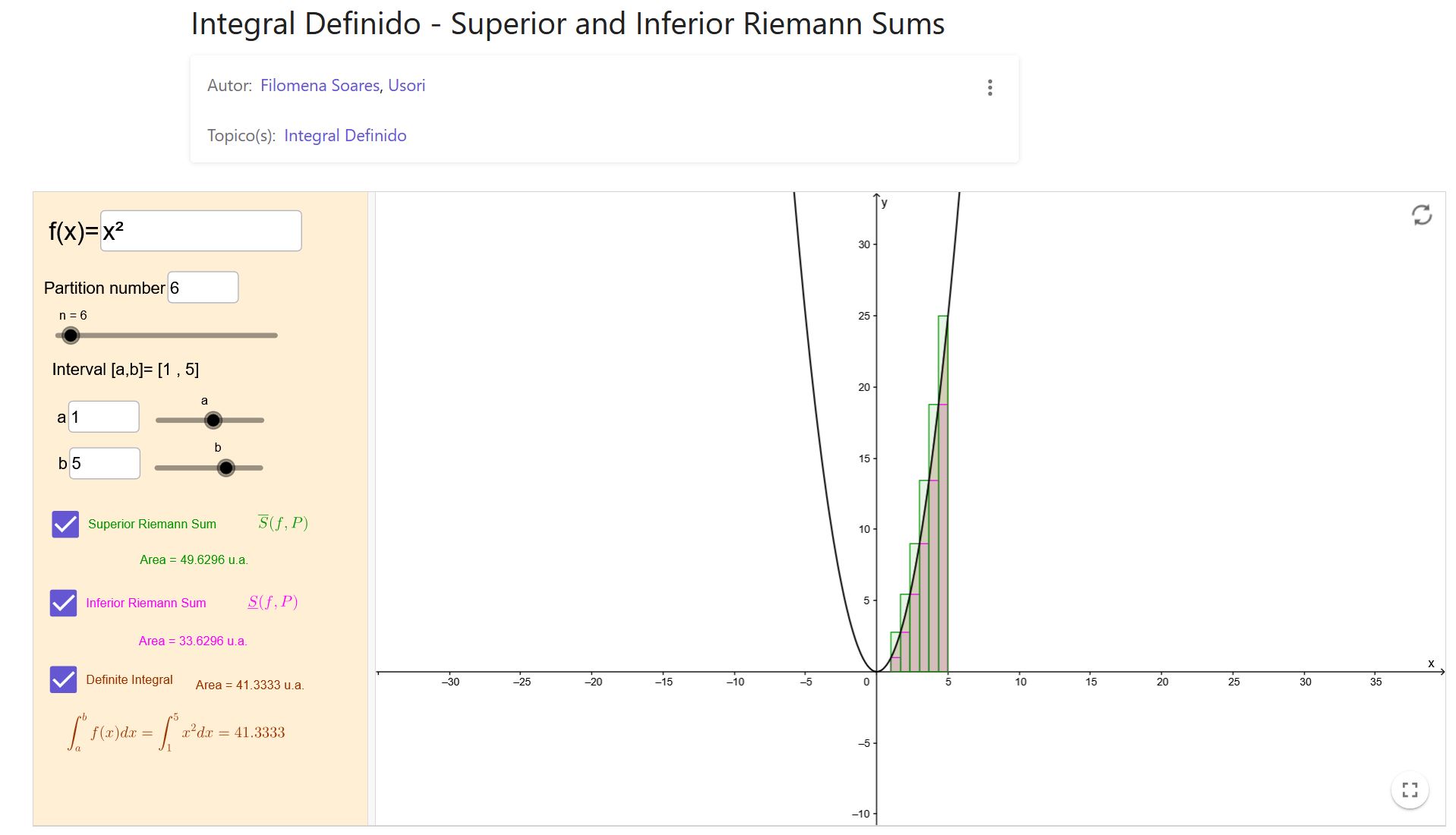This screenshot has height=835, width=1456.
Task: Open the three-dot options menu
Action: [989, 87]
